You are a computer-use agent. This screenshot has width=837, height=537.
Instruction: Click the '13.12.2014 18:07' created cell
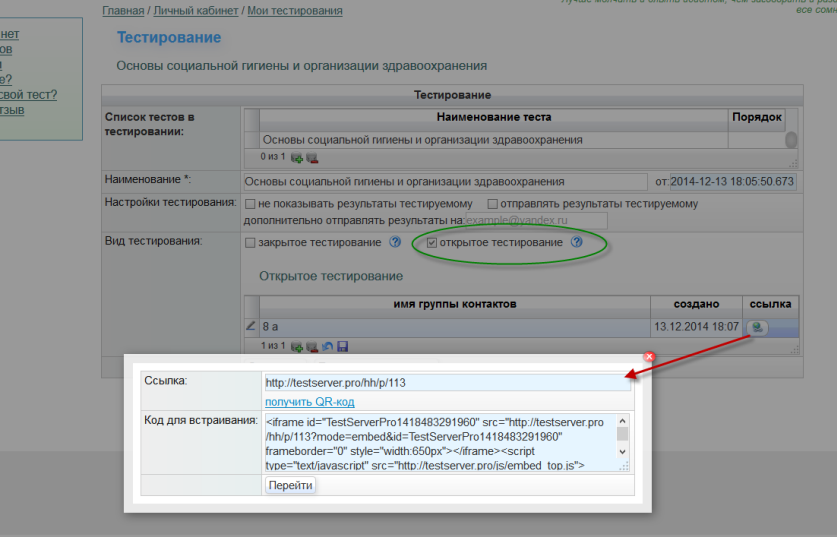click(x=696, y=327)
